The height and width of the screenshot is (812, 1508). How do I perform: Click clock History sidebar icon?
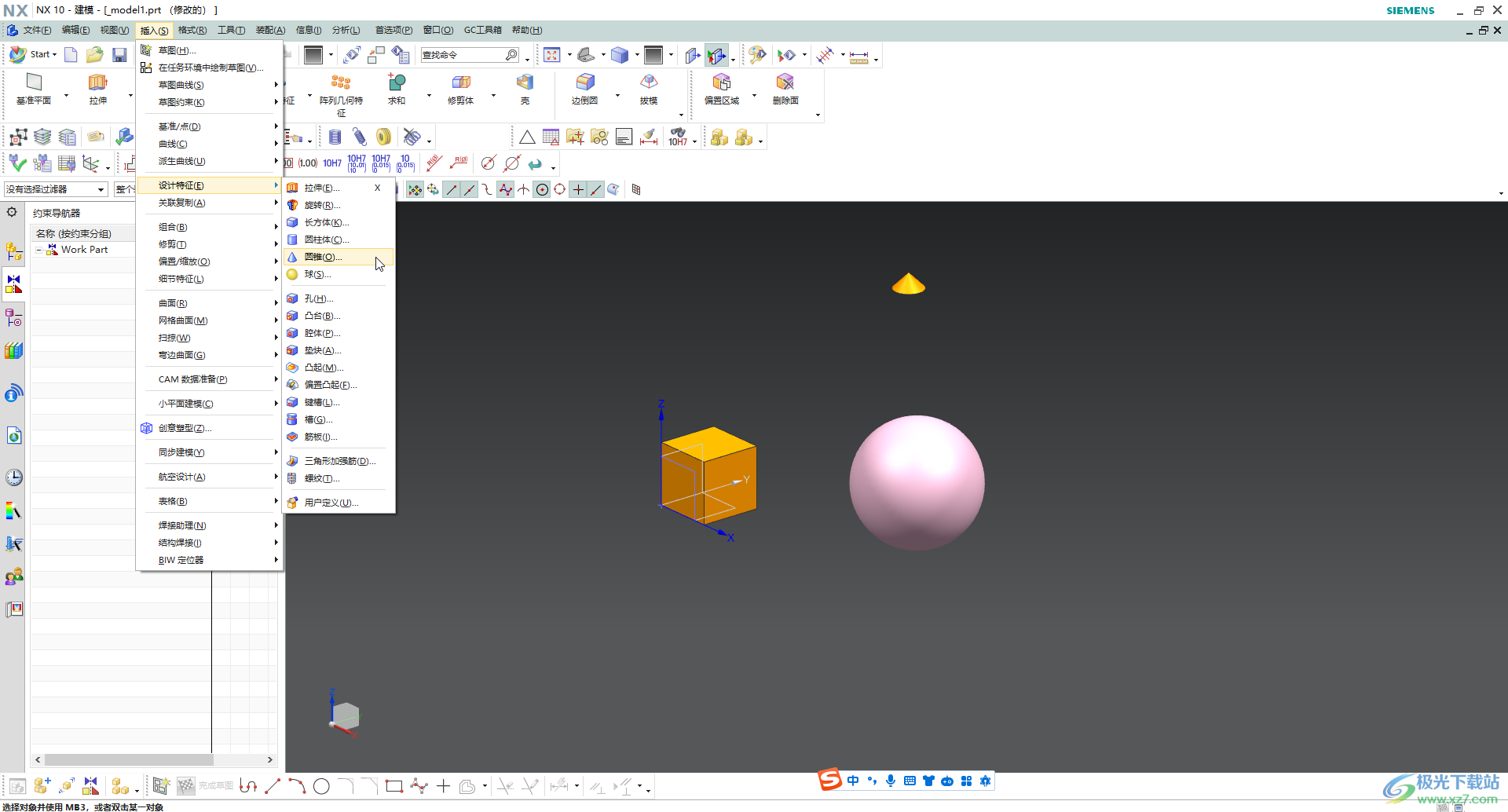click(14, 477)
